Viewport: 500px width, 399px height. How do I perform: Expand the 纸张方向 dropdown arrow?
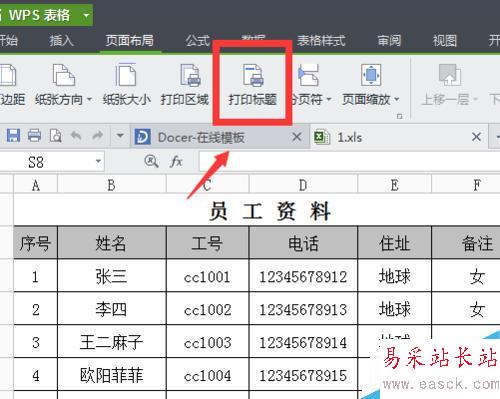[89, 99]
